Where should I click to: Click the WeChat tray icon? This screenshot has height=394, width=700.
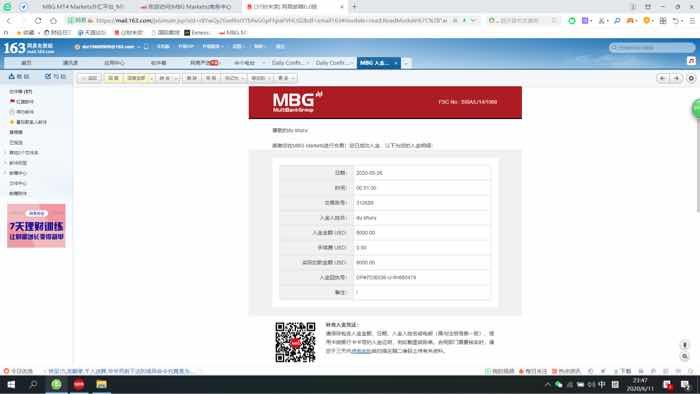(x=558, y=385)
